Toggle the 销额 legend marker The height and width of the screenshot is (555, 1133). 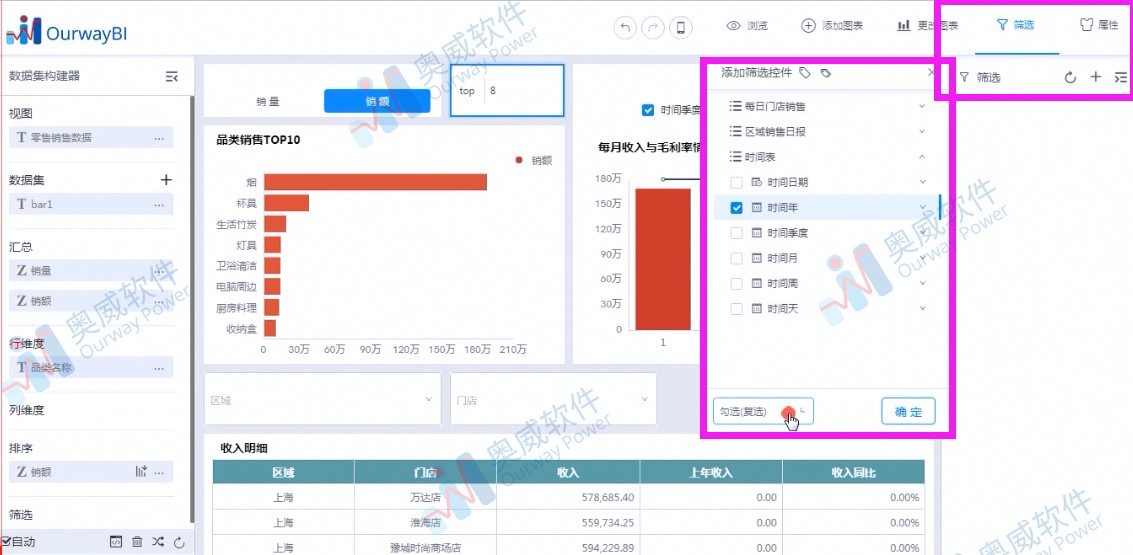coord(519,160)
